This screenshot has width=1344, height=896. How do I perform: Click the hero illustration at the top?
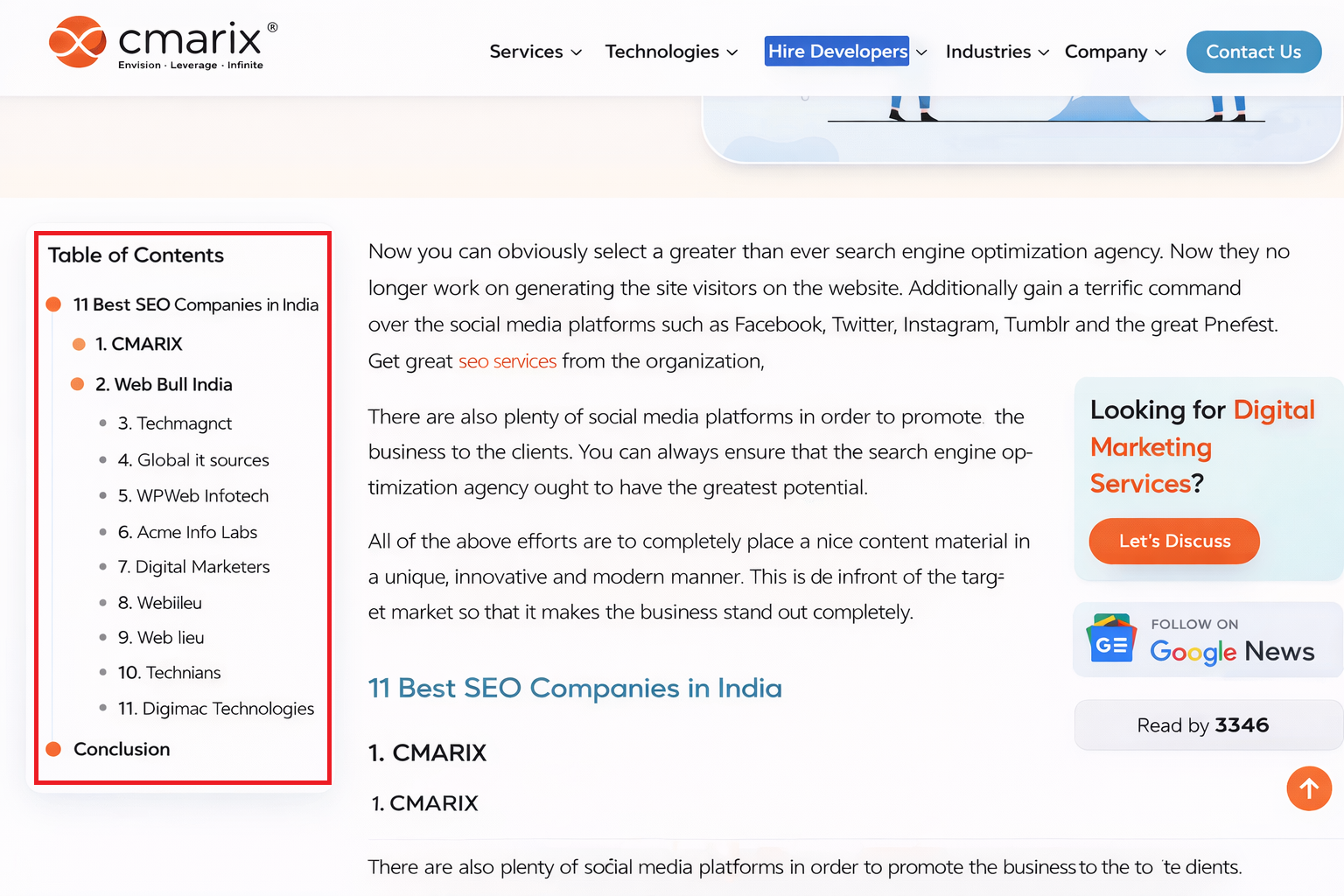pos(1022,129)
